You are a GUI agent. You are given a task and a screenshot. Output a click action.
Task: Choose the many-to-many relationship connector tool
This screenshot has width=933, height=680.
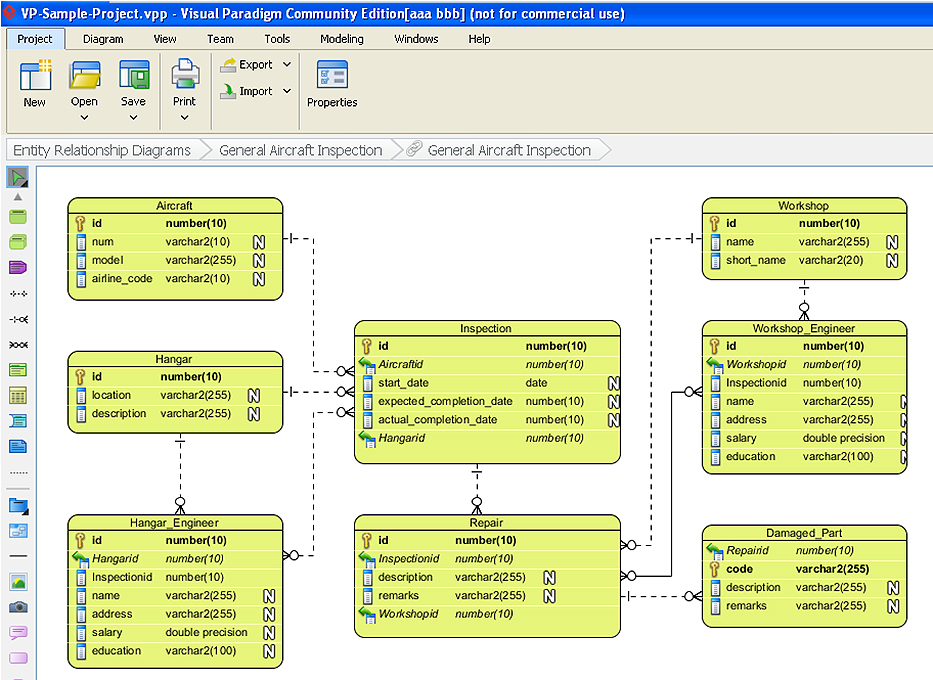pyautogui.click(x=18, y=345)
